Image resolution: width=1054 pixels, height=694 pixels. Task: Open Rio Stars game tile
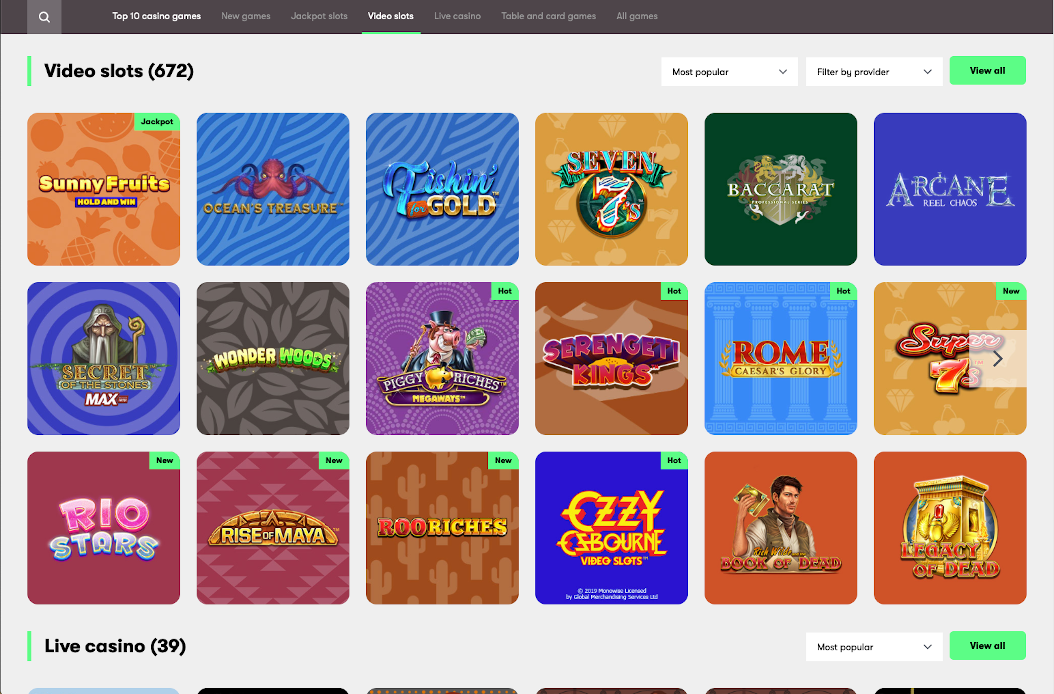[104, 528]
